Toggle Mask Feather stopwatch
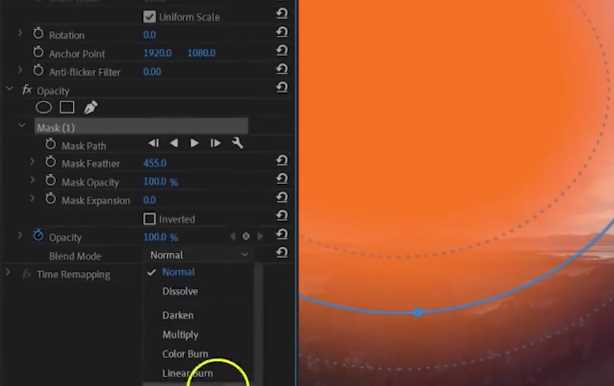 tap(51, 162)
